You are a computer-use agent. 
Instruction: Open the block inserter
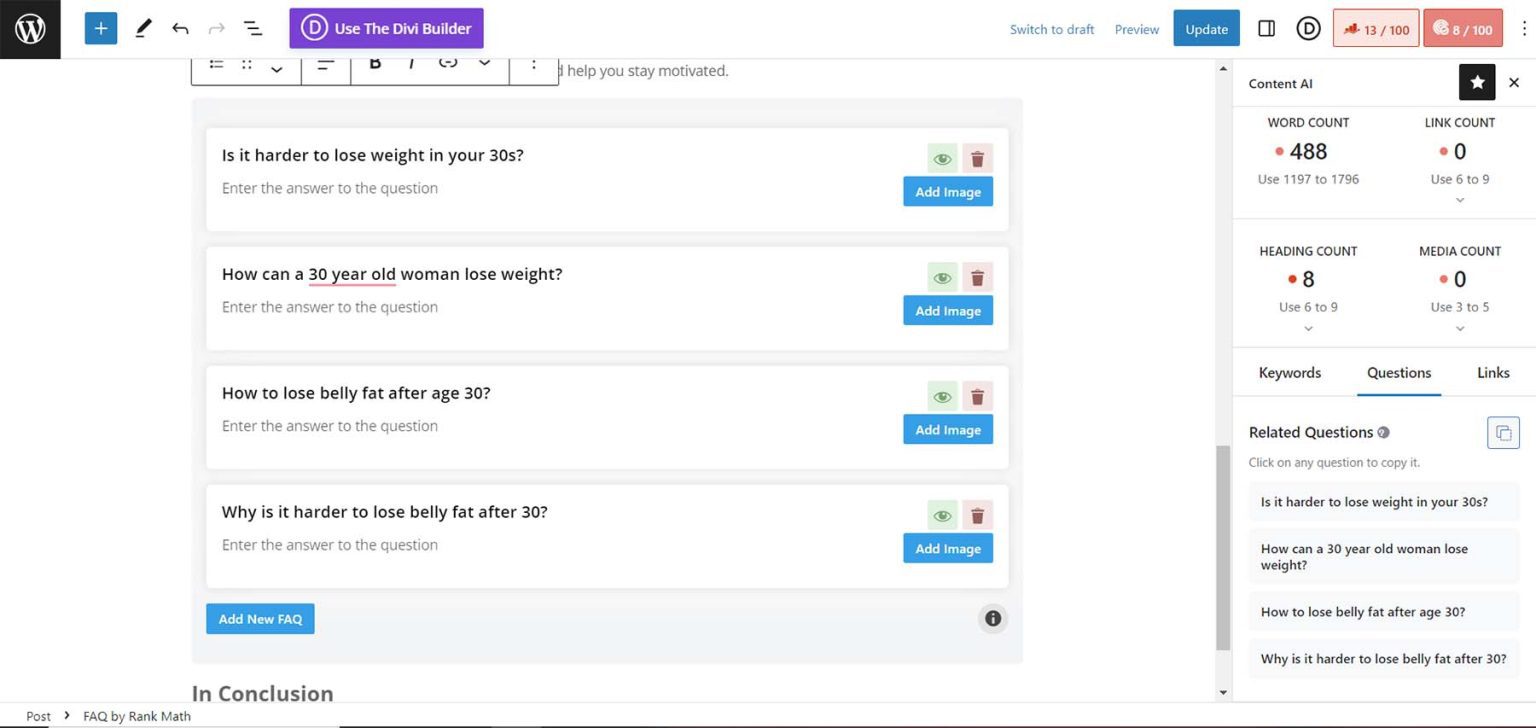pos(100,28)
